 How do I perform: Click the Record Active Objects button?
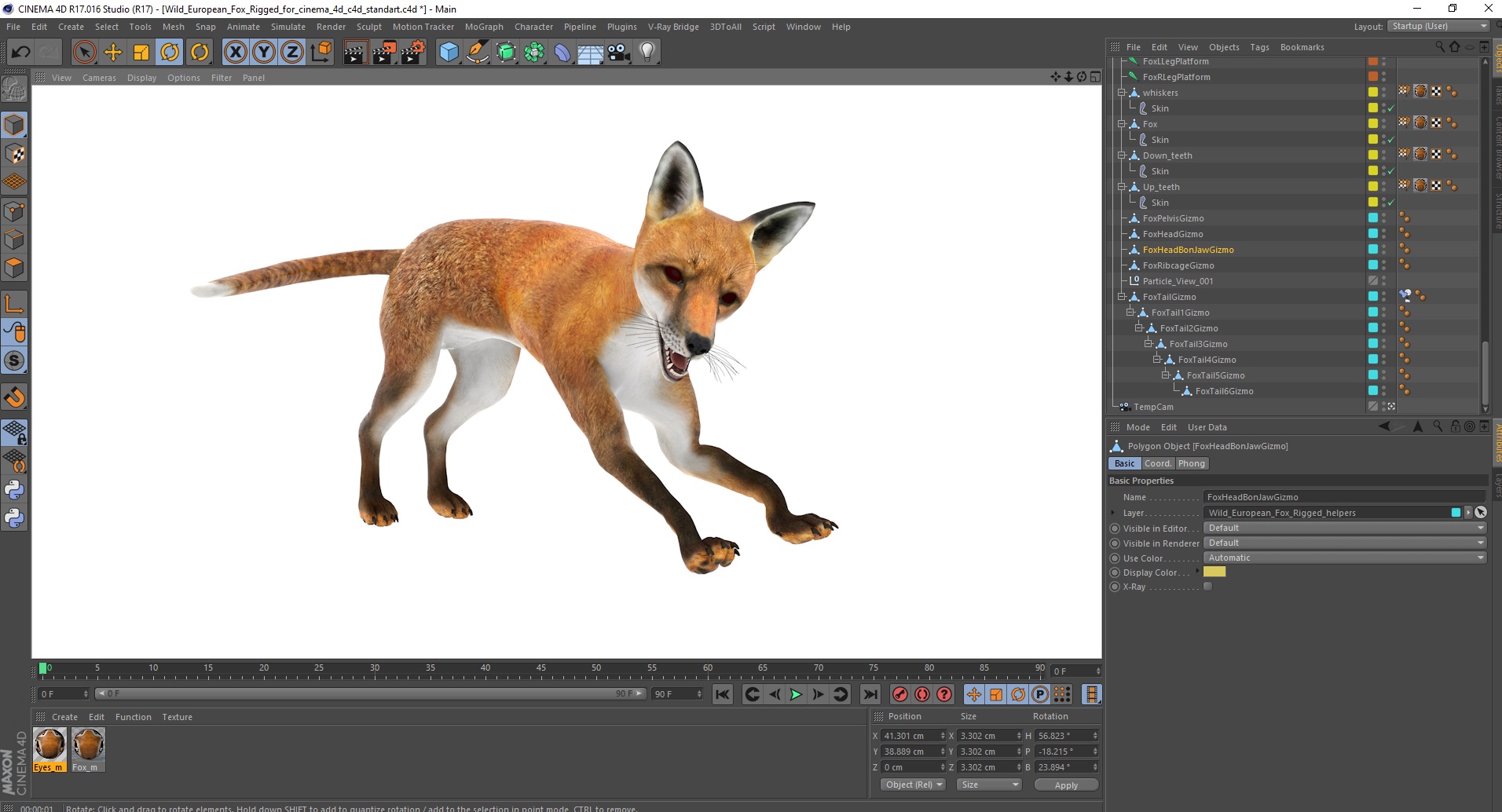[x=900, y=694]
